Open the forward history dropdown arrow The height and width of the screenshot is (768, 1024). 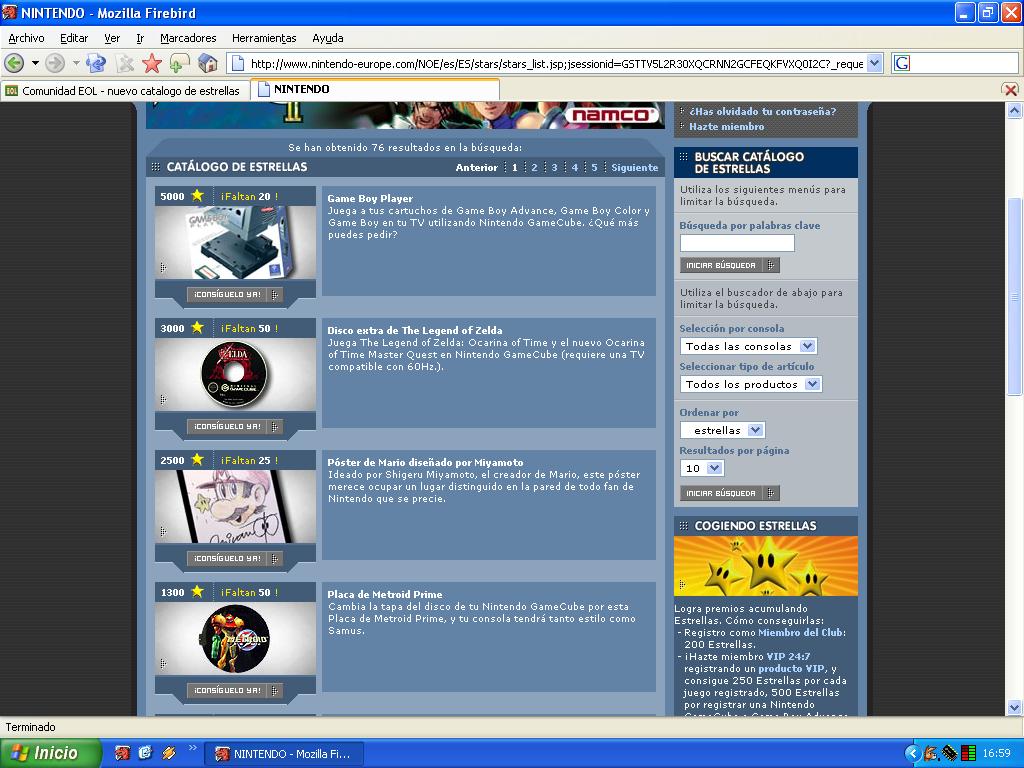pos(76,63)
